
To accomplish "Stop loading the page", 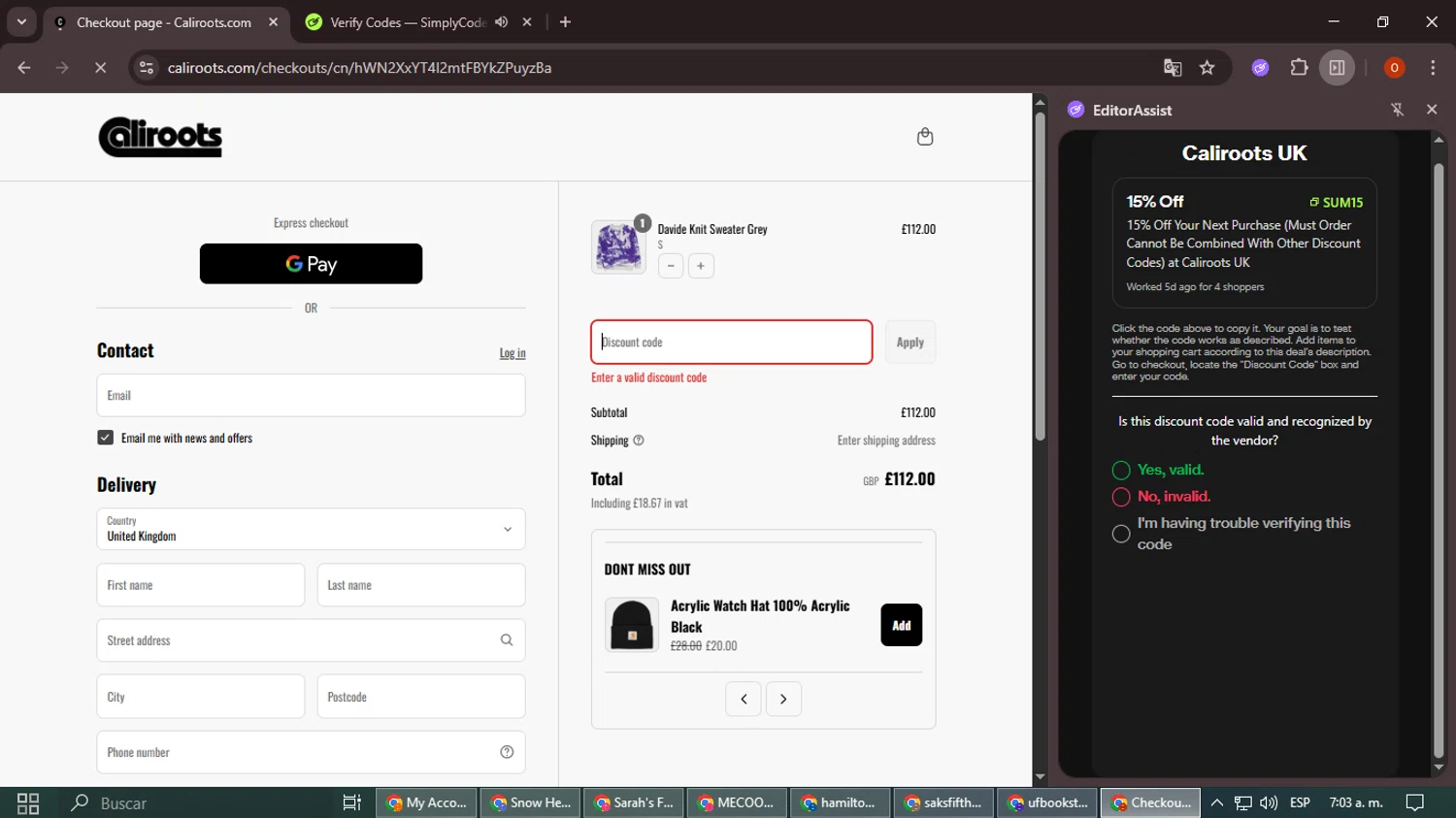I will point(100,68).
